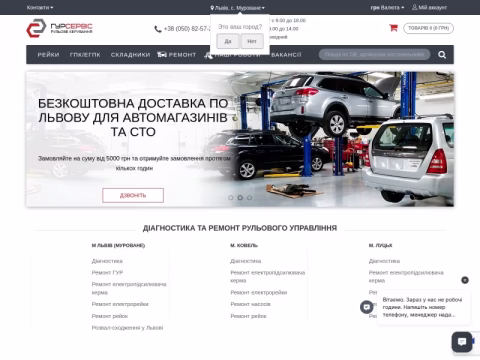480x360 pixels.
Task: Confirm city with Да button
Action: click(x=228, y=41)
